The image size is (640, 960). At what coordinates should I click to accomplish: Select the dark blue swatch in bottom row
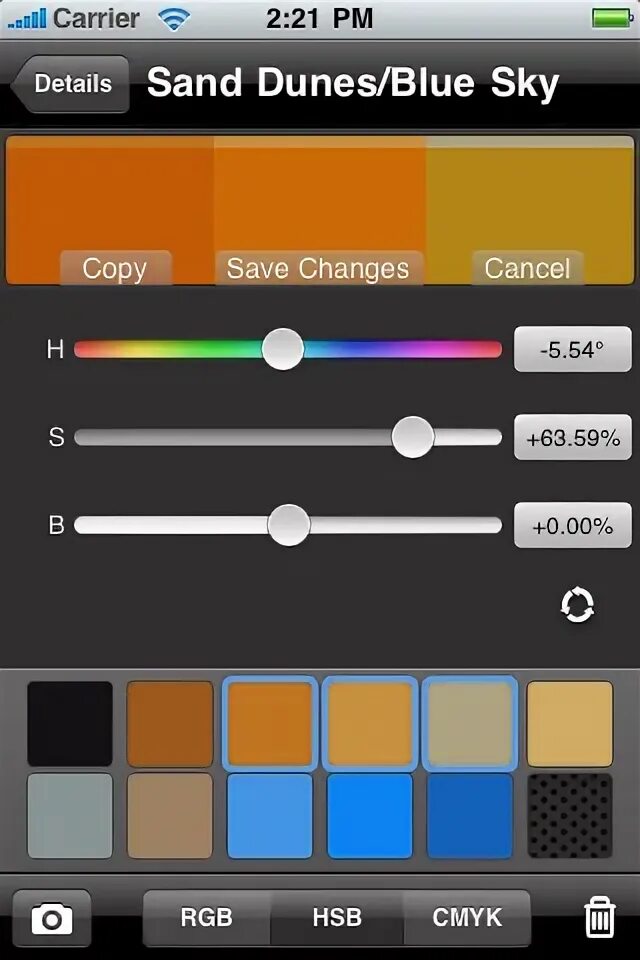pyautogui.click(x=470, y=816)
